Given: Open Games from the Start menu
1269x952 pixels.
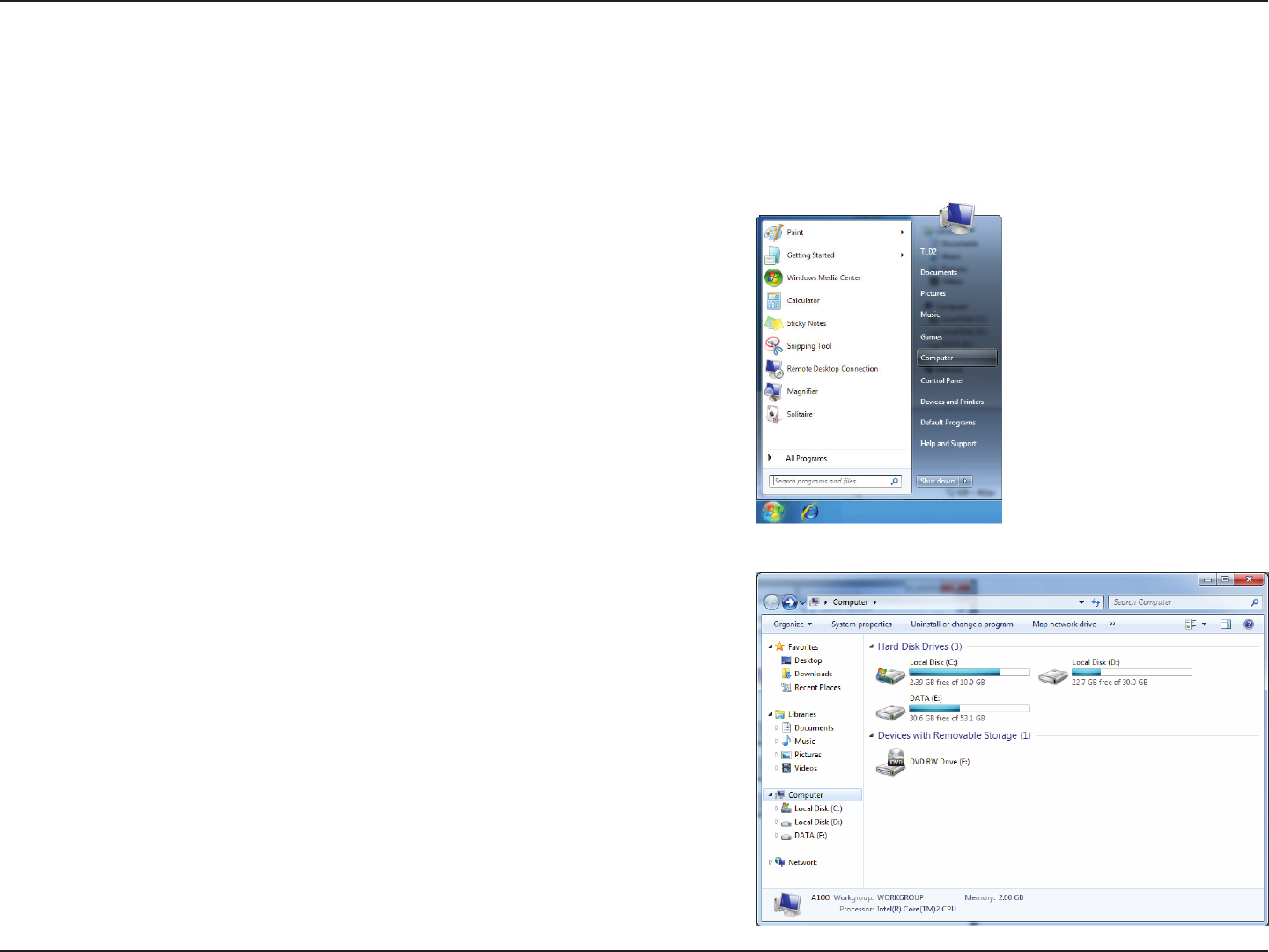Looking at the screenshot, I should tap(931, 337).
